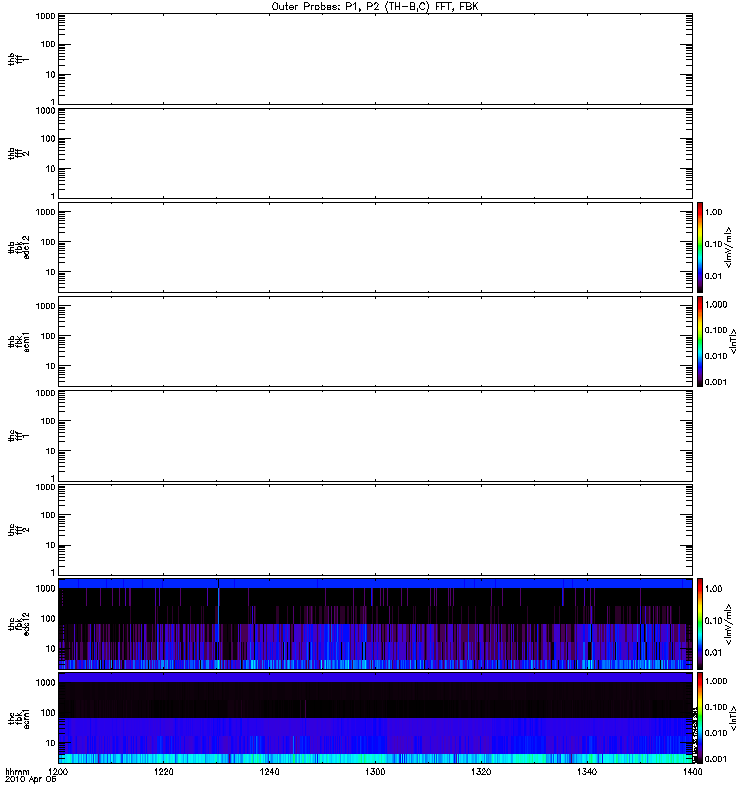Click the '1.000' value on thc scm1 color bar
This screenshot has width=750, height=800.
pos(716,681)
